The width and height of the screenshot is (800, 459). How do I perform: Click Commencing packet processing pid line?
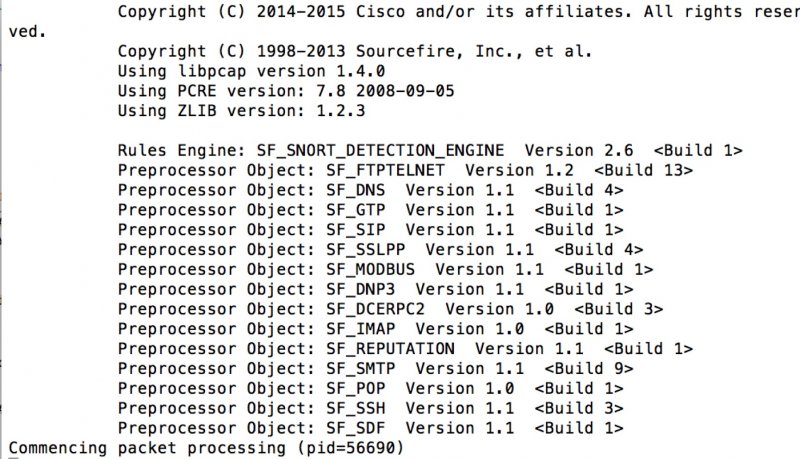206,449
